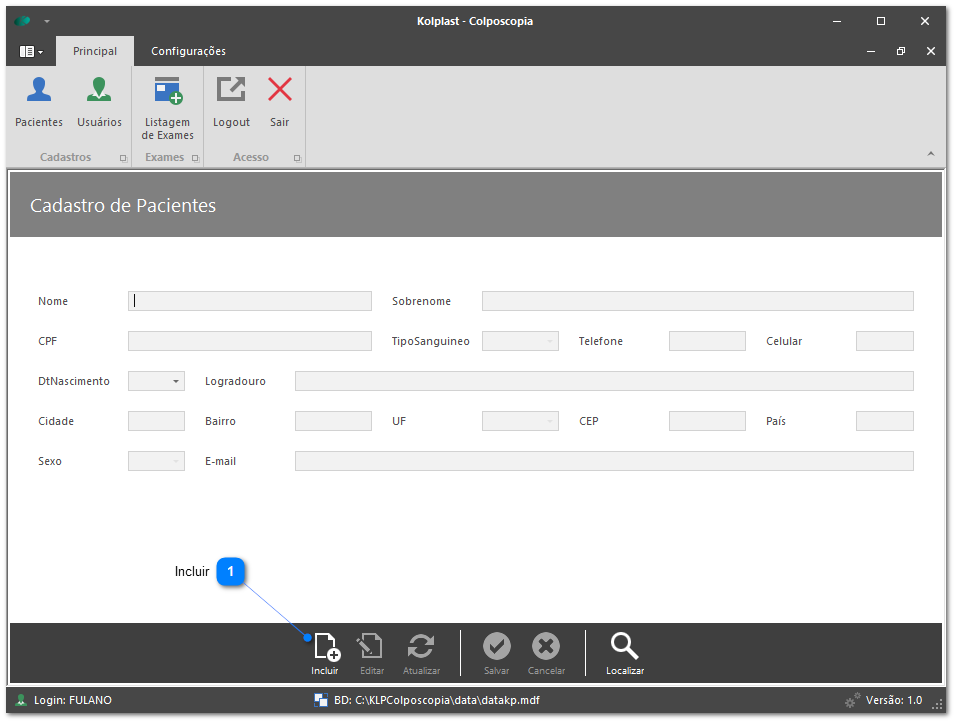This screenshot has height=723, width=956.
Task: Click the Logout icon
Action: (231, 100)
